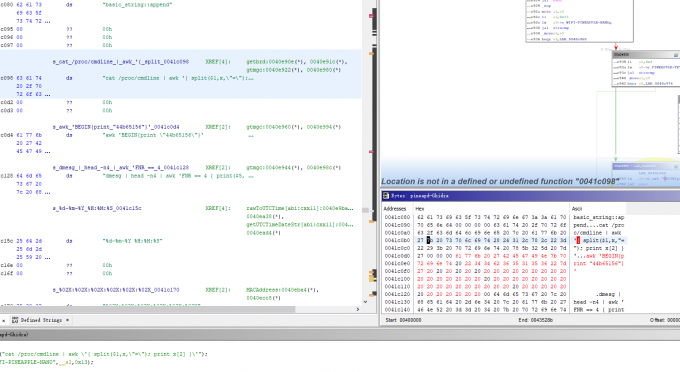The image size is (680, 372).
Task: Follow XREF 0040e98c(*)
Action: point(324,167)
